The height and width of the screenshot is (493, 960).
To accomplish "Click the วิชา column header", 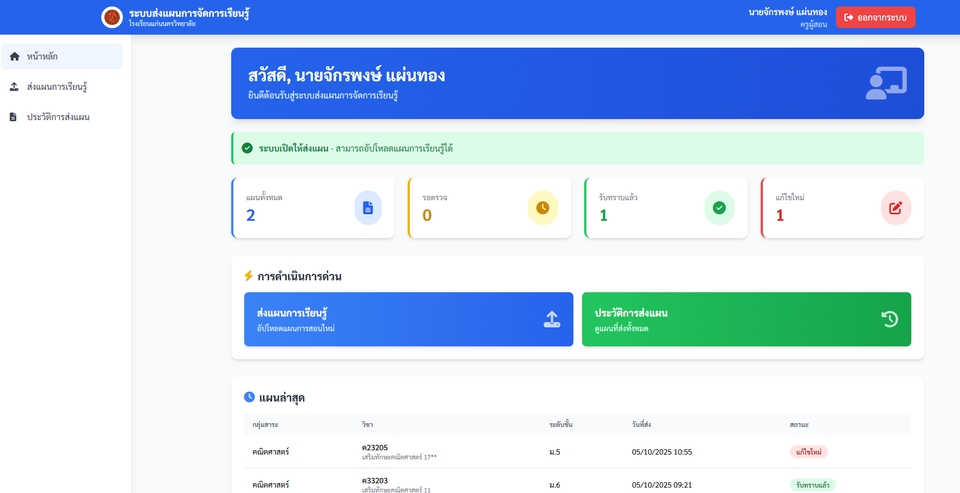I will (x=367, y=424).
